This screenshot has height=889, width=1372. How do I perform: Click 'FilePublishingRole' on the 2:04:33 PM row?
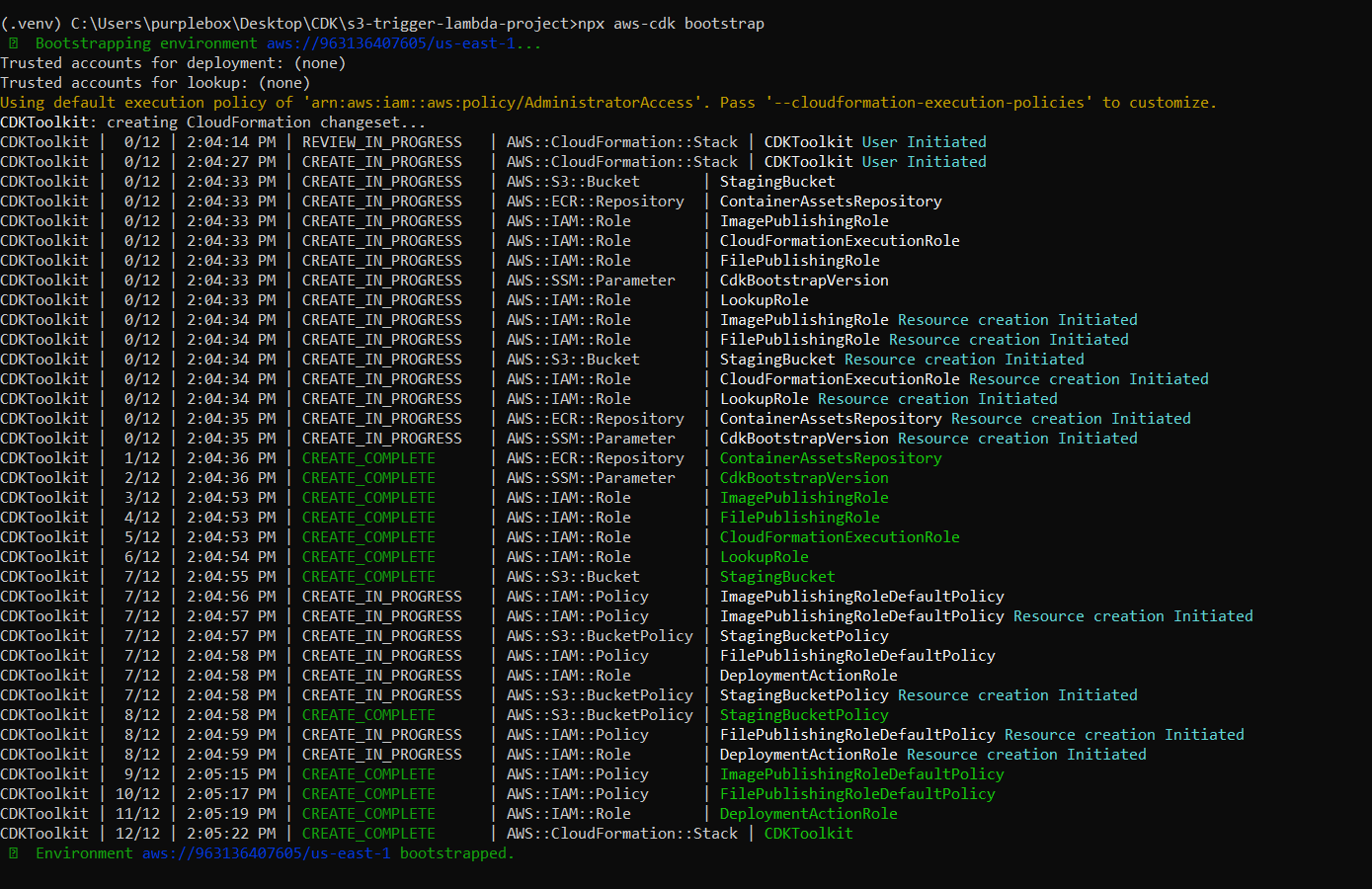pyautogui.click(x=800, y=261)
